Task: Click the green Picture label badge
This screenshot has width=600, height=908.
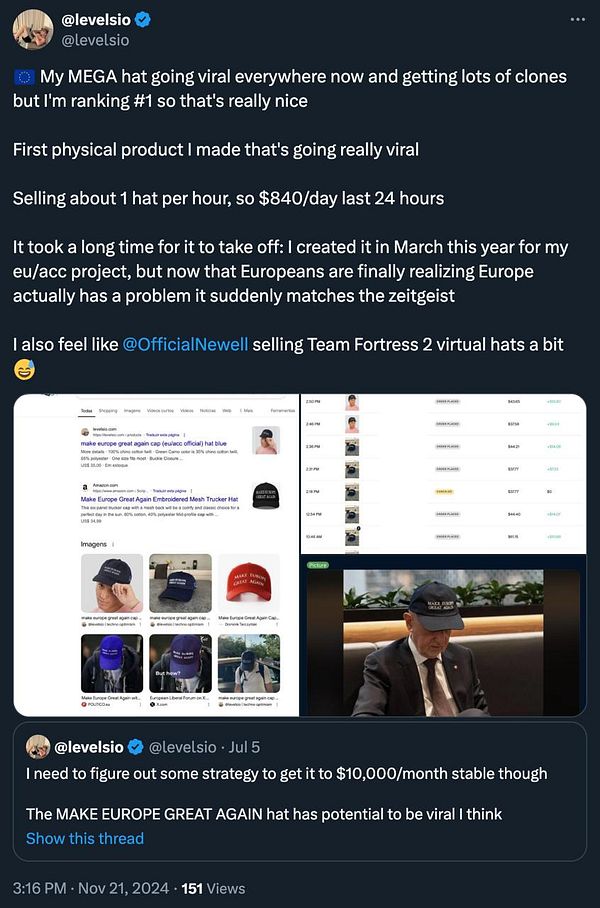Action: coord(317,565)
